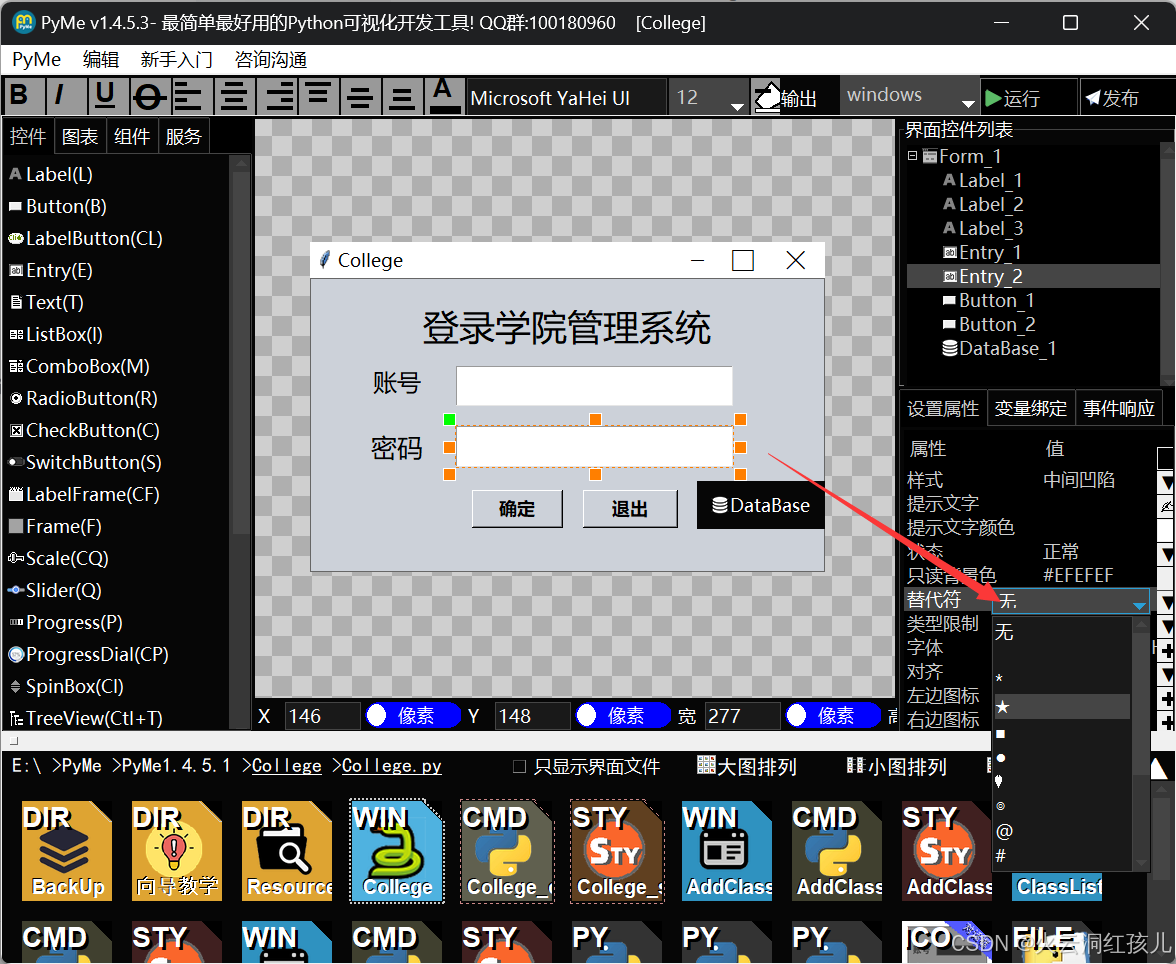
Task: Select the Label(L) widget in toolbox
Action: (51, 175)
